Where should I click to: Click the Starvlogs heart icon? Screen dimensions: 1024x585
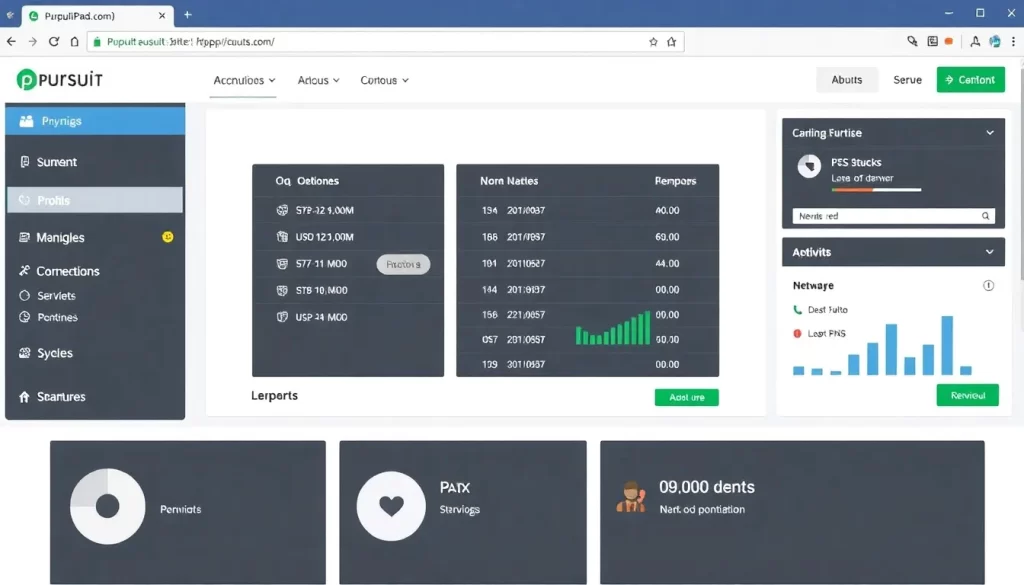[391, 507]
